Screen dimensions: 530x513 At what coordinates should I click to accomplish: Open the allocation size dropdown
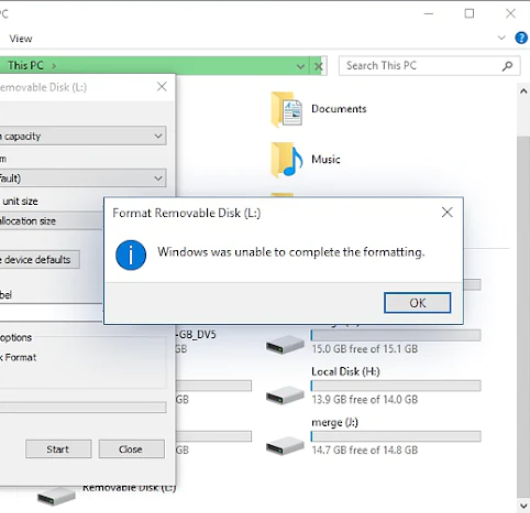[51, 221]
